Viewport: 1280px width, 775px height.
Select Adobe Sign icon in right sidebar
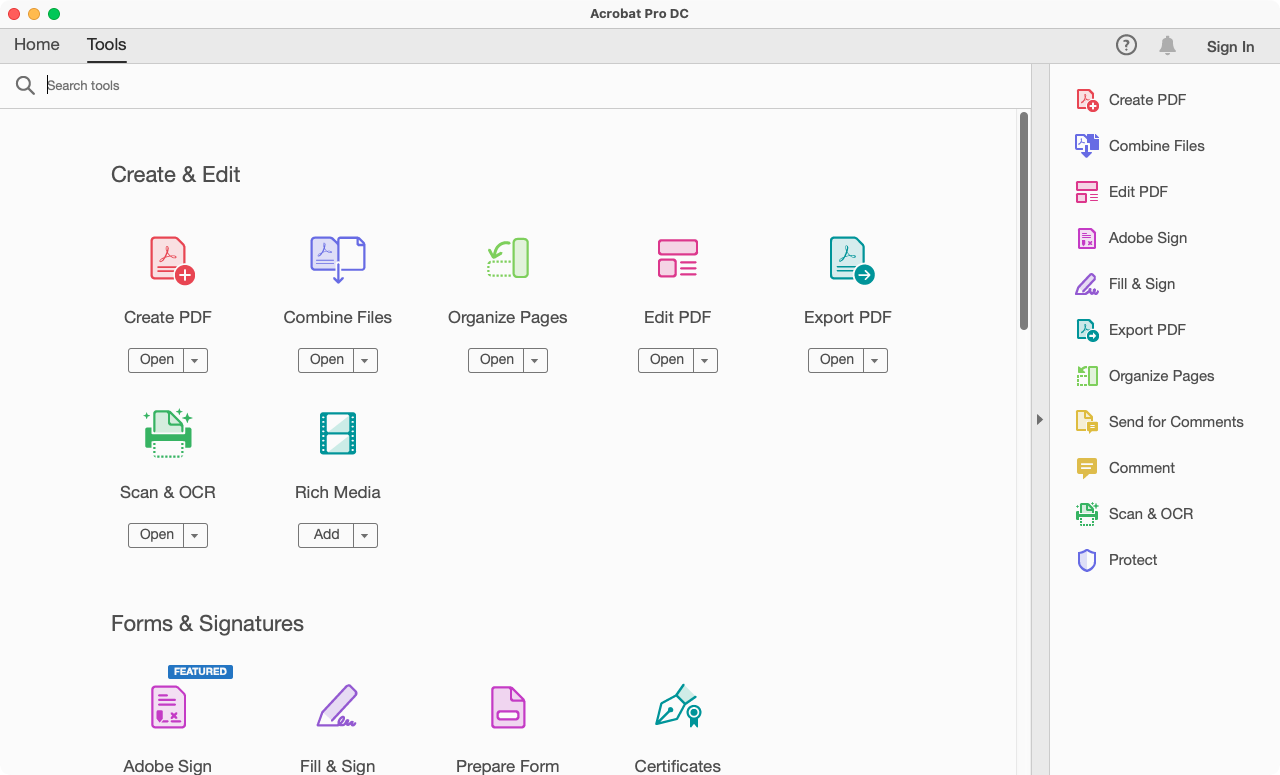[x=1087, y=238]
